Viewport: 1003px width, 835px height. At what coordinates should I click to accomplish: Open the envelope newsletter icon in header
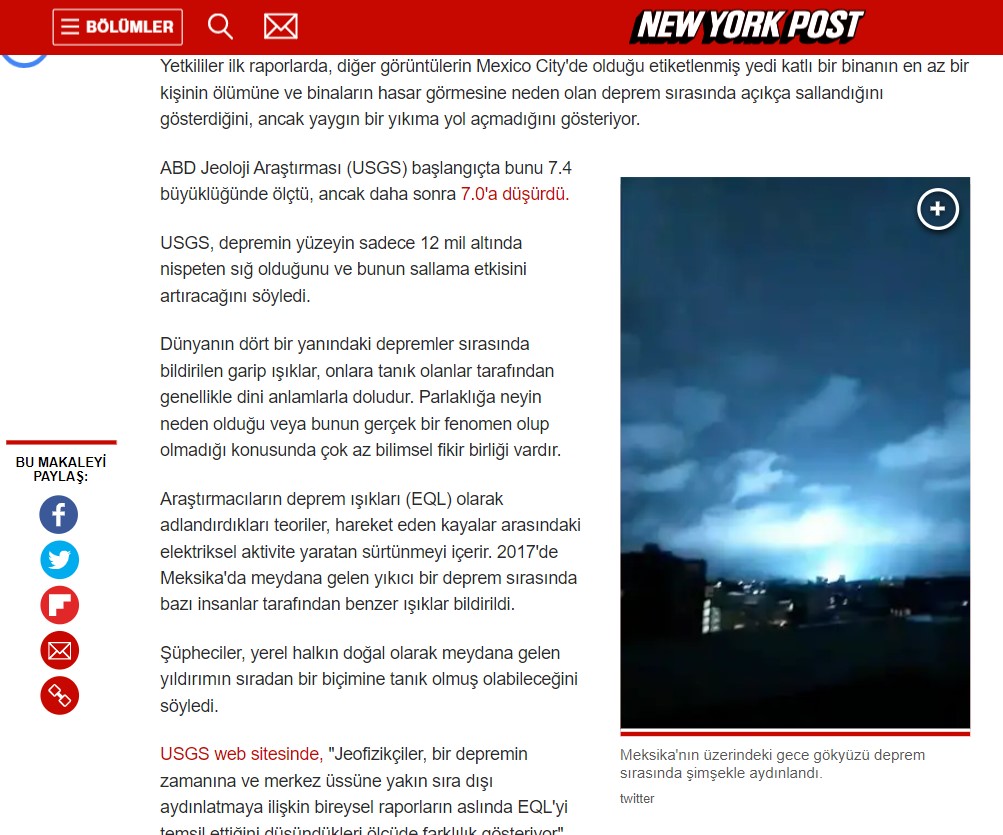[x=281, y=27]
